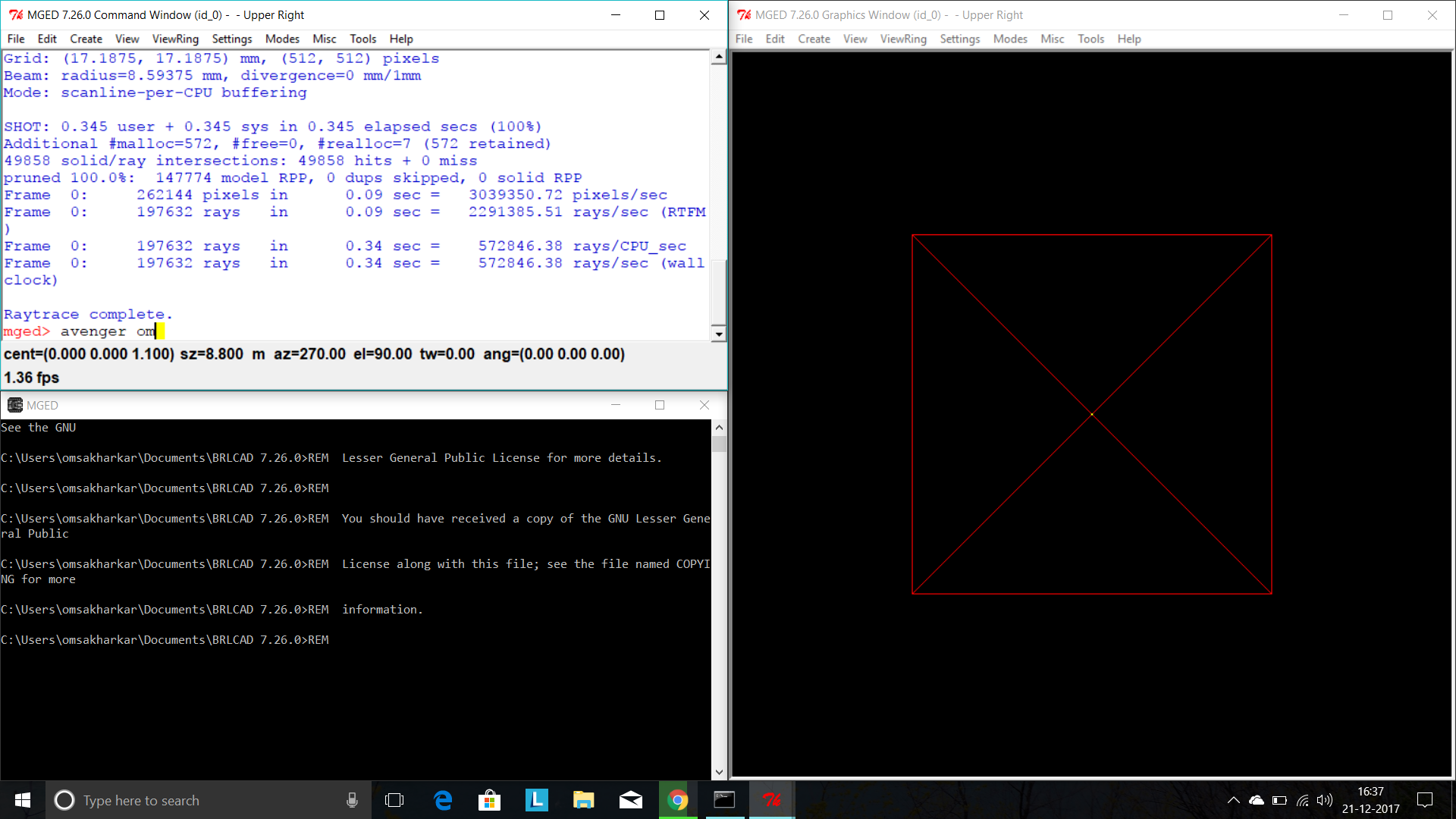1456x819 pixels.
Task: Open View menu in Graphics Window
Action: (x=855, y=39)
